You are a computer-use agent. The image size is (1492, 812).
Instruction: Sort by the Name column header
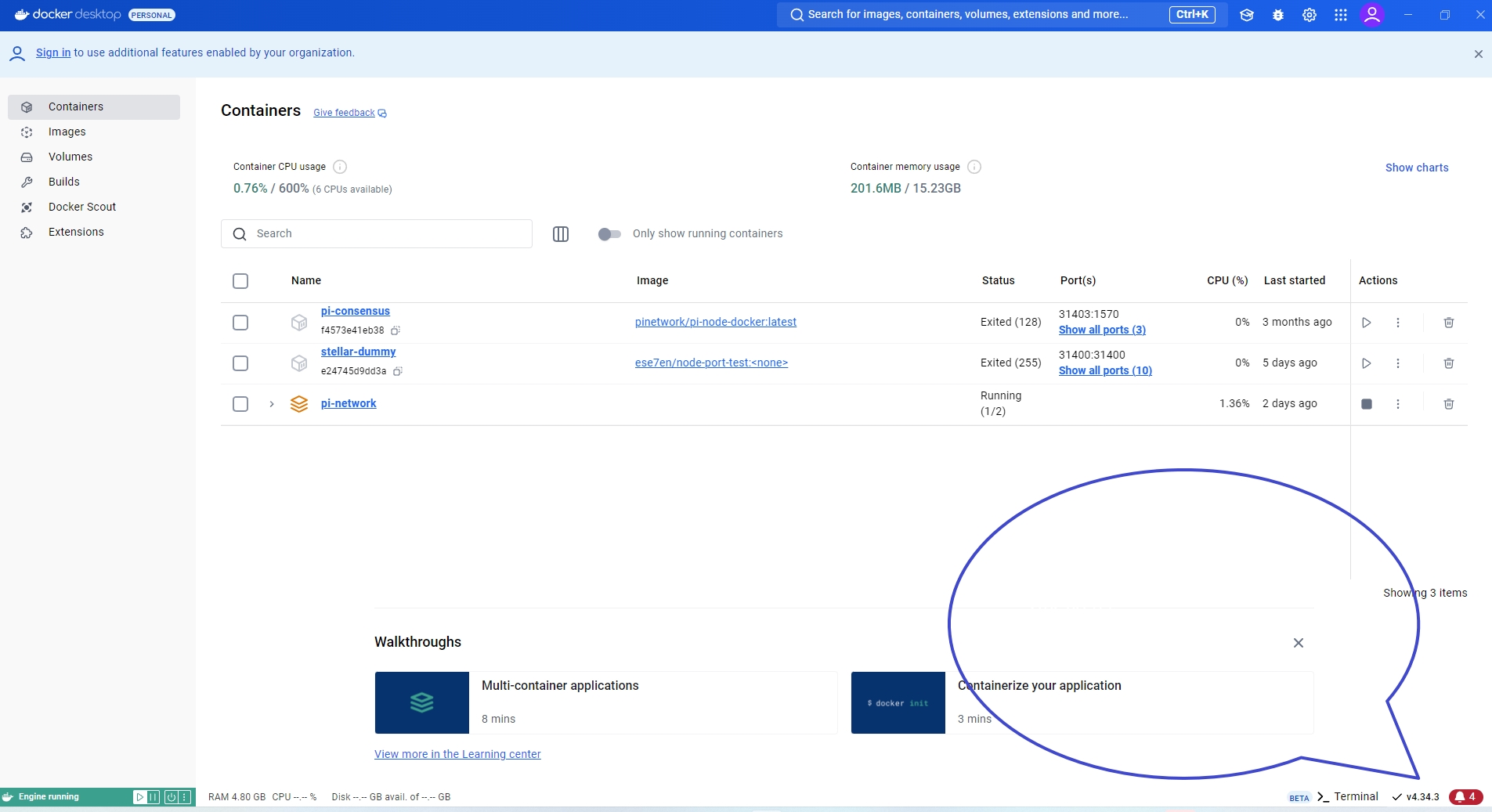click(x=306, y=281)
